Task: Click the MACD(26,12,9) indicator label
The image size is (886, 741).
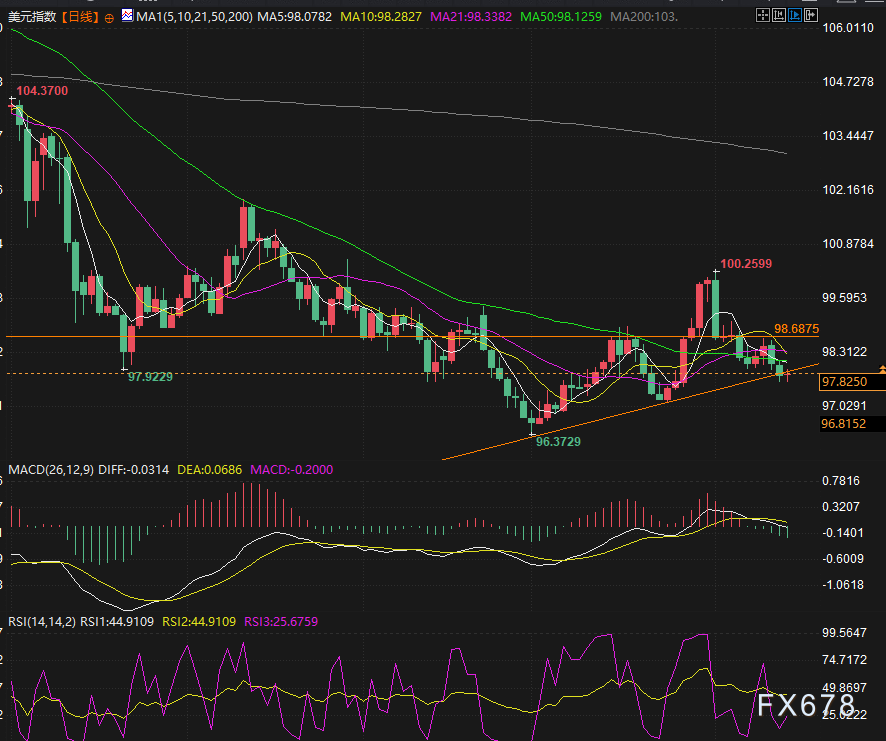Action: (51, 469)
